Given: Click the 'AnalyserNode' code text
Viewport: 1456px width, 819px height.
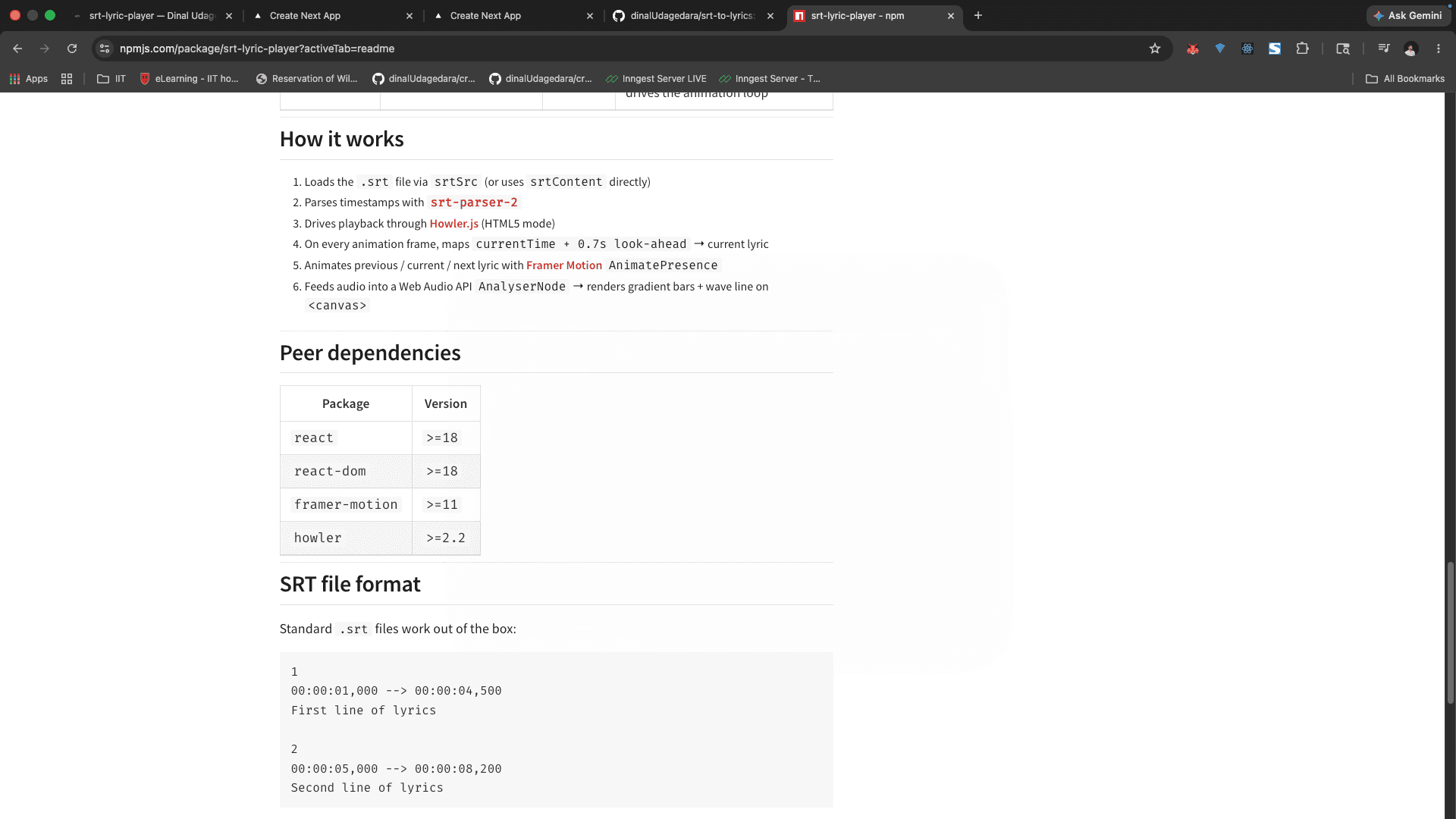Looking at the screenshot, I should coord(522,287).
